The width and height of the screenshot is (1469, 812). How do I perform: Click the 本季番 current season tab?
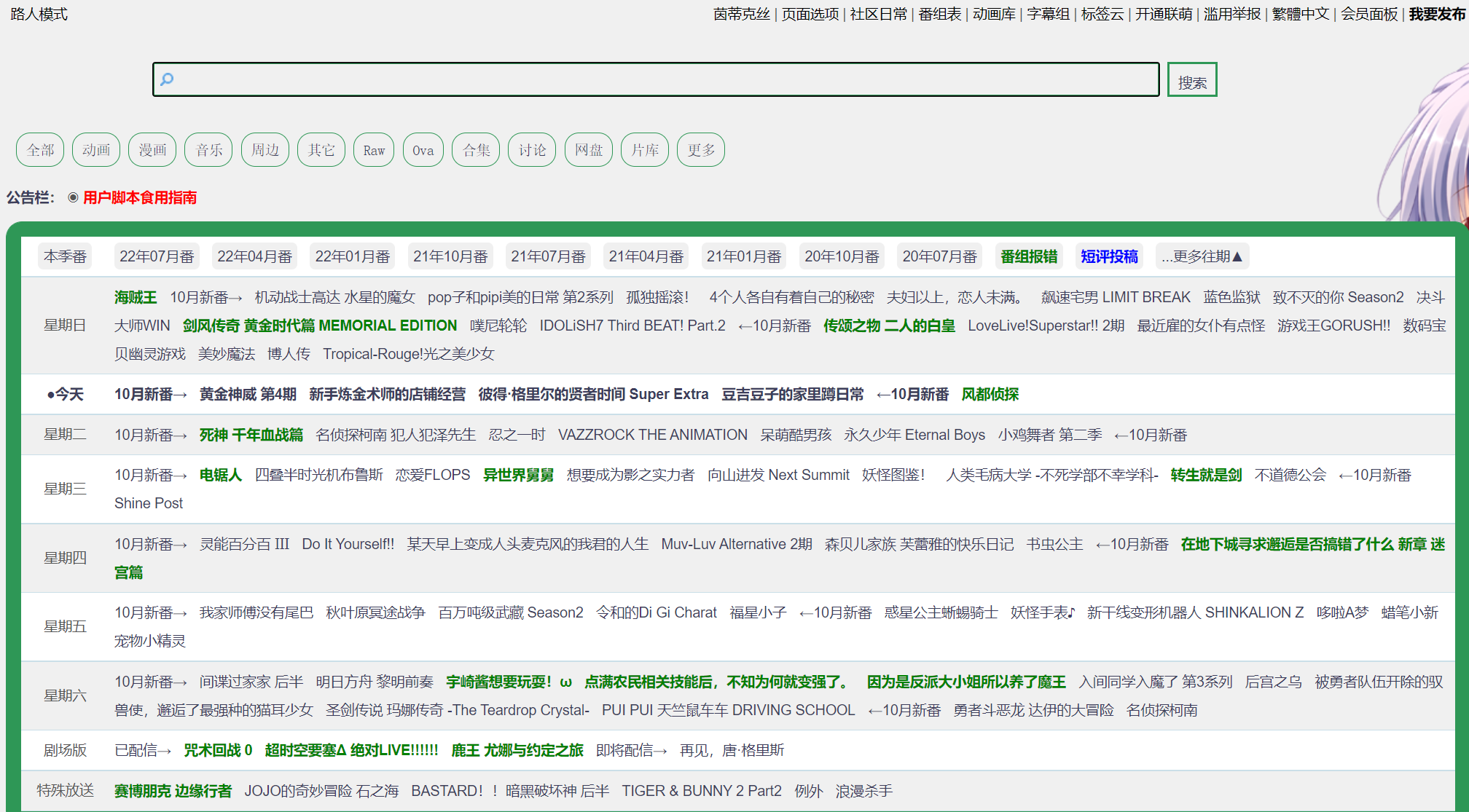pos(65,256)
